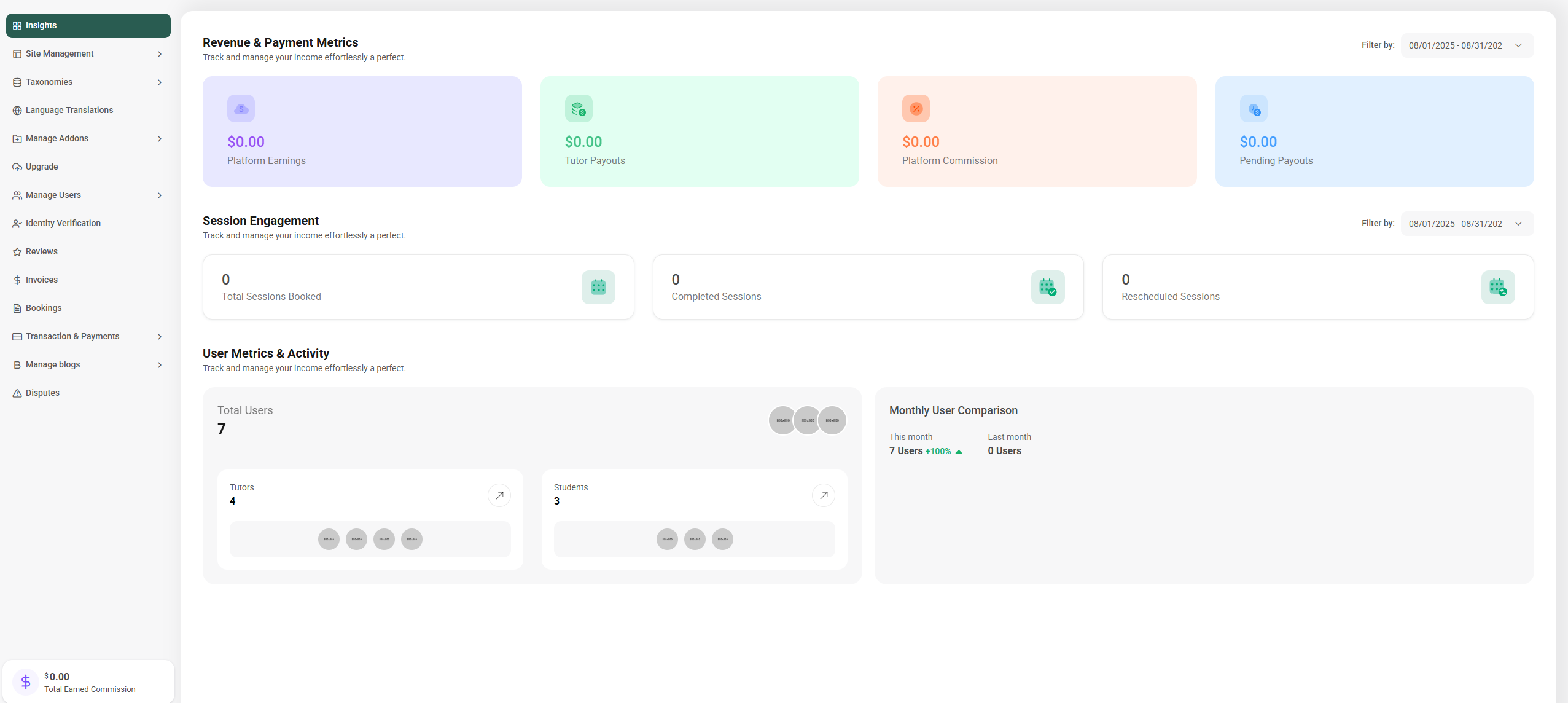This screenshot has width=1568, height=703.
Task: Open the Revenue metrics date filter dropdown
Action: point(1467,45)
